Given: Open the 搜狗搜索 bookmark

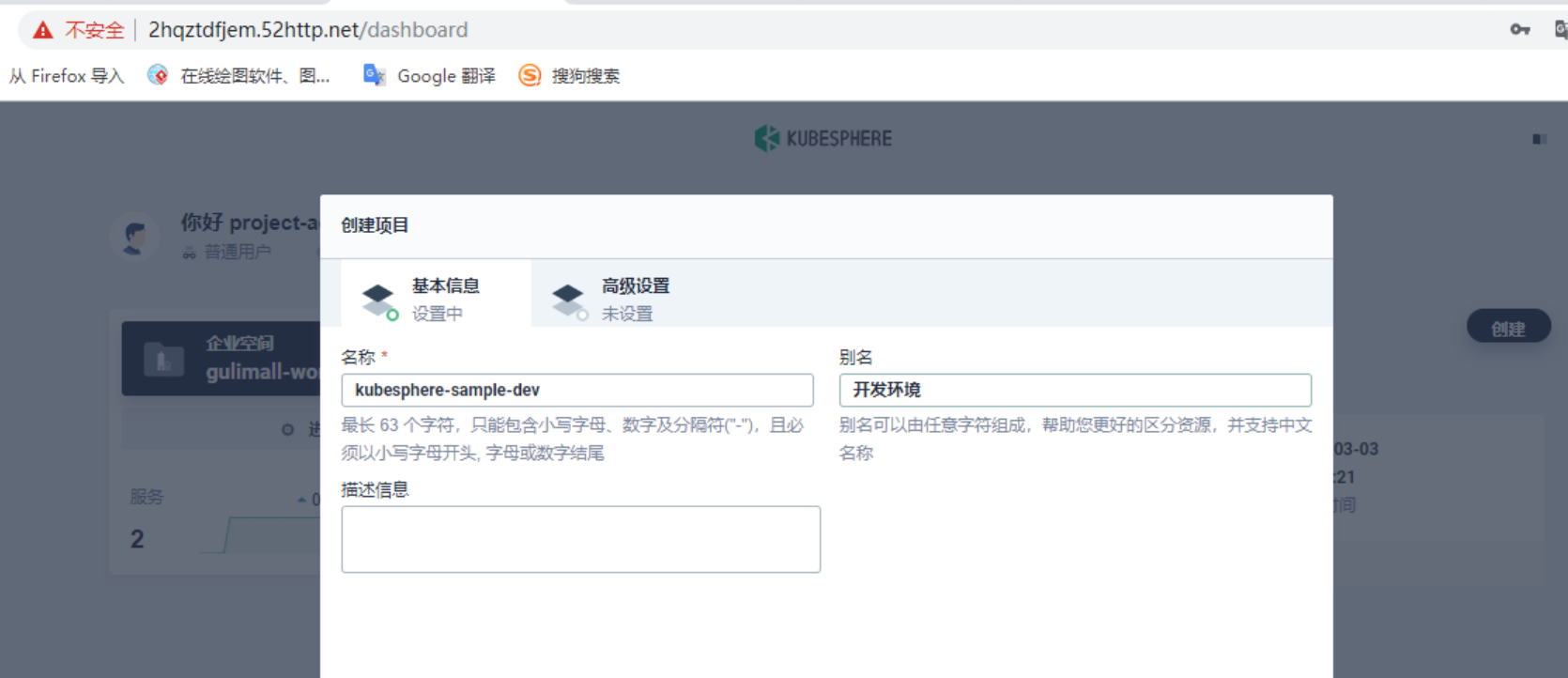Looking at the screenshot, I should pos(570,76).
